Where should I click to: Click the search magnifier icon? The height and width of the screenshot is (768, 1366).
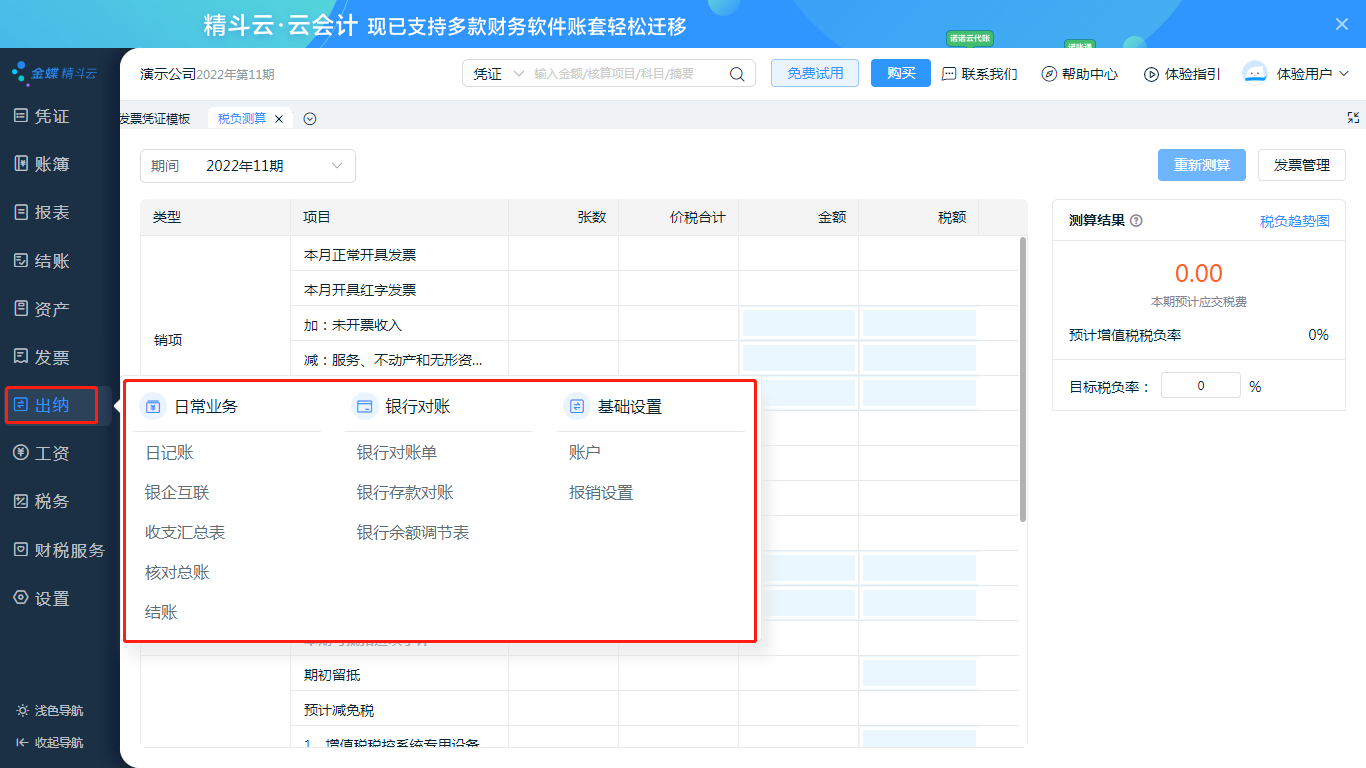[737, 74]
